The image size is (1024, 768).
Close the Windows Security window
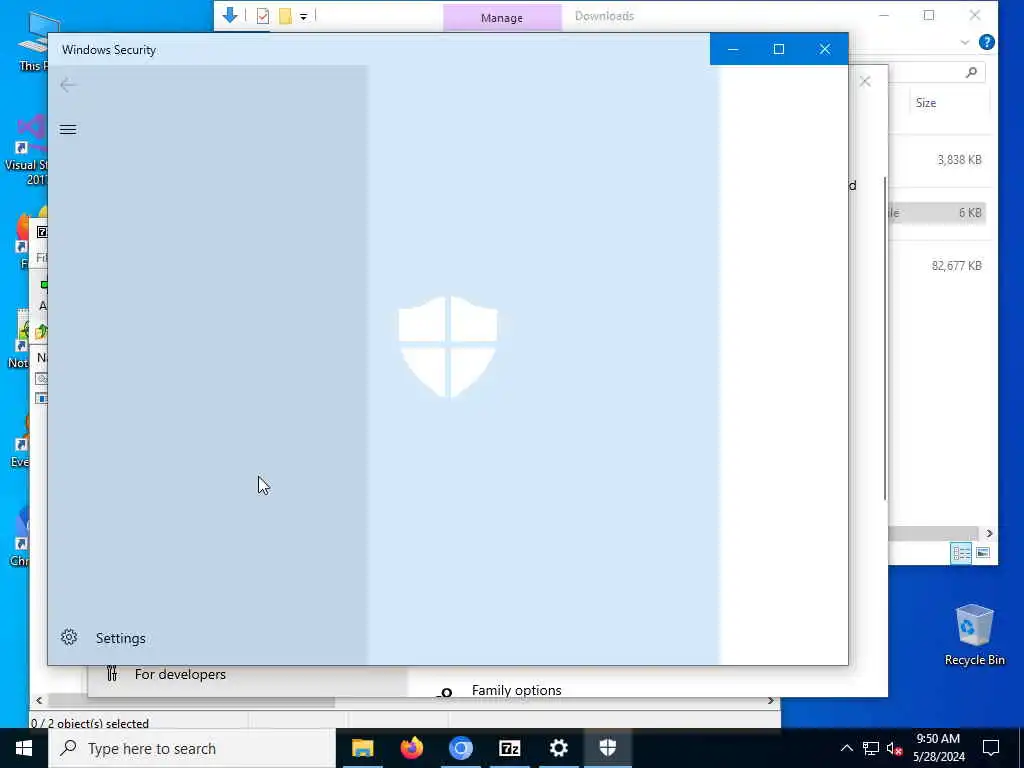[825, 49]
